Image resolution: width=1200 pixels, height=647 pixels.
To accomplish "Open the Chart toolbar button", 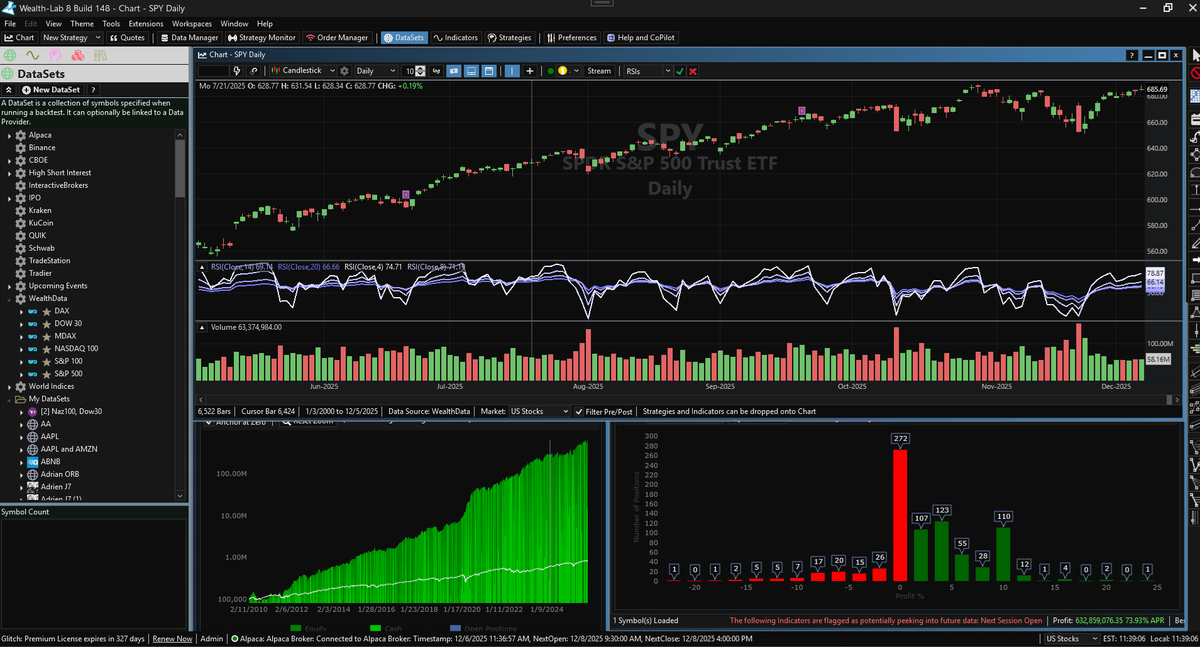I will tap(19, 38).
